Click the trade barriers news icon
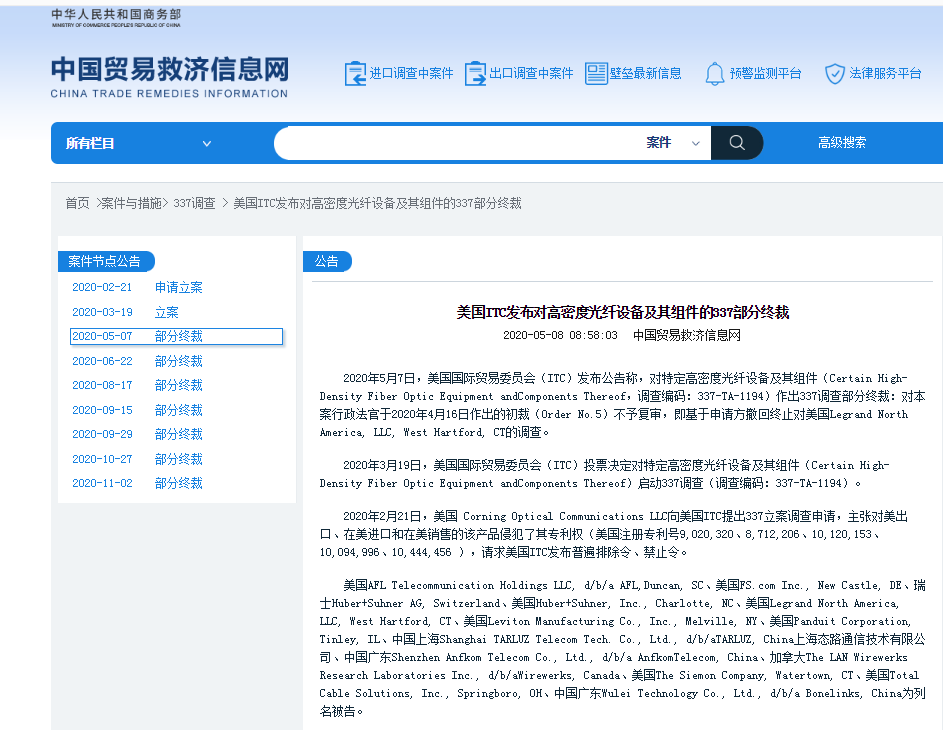943x730 pixels. (596, 73)
